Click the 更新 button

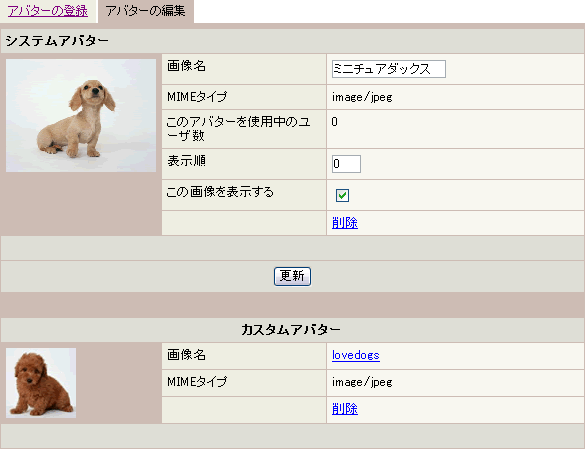click(x=292, y=276)
